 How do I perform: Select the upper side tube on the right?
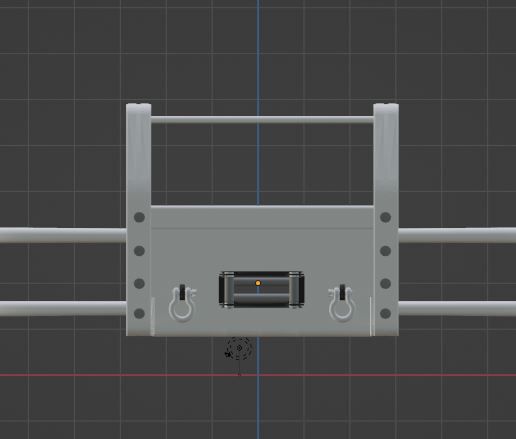457,235
